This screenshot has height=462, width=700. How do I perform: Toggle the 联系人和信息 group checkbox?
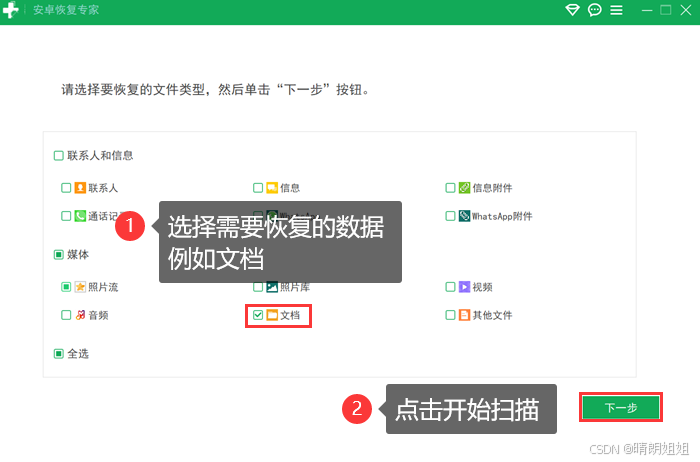coord(58,155)
